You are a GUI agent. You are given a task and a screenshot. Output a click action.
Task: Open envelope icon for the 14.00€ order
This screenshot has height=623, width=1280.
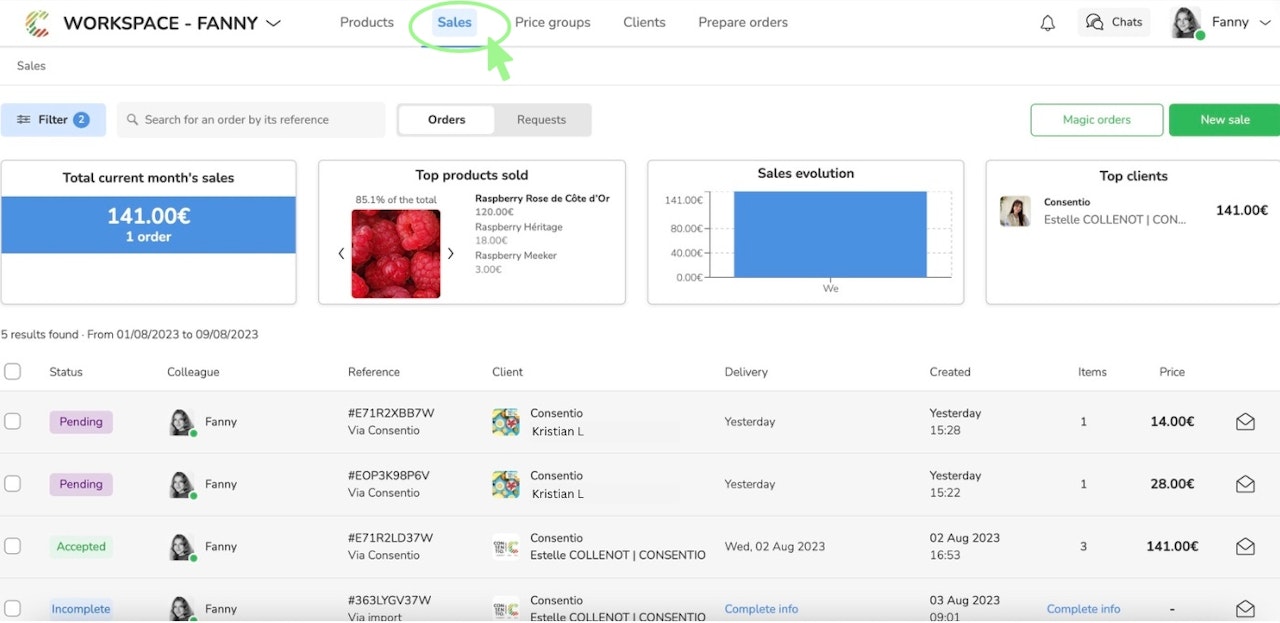click(1245, 422)
